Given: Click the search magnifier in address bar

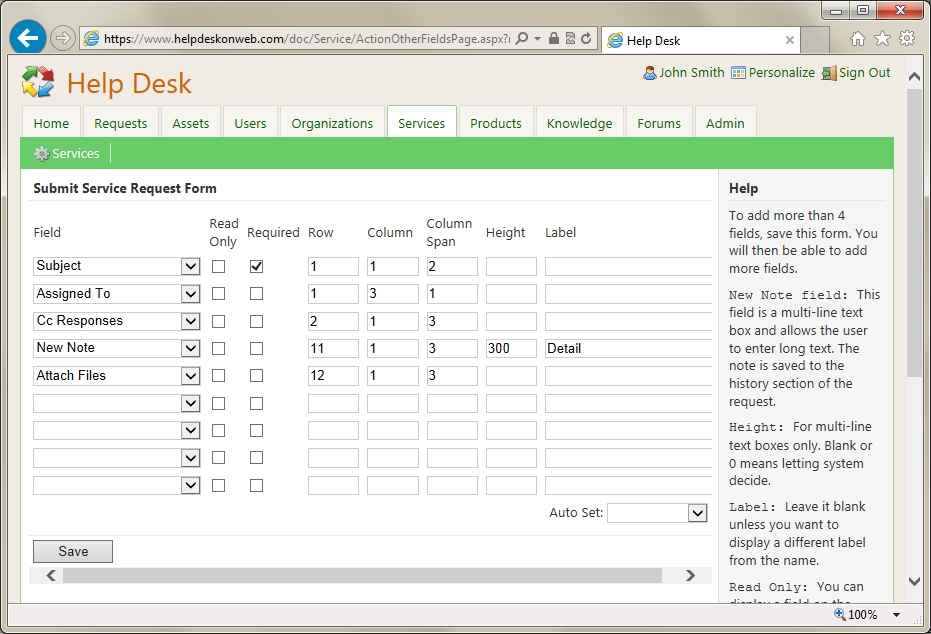Looking at the screenshot, I should [522, 39].
